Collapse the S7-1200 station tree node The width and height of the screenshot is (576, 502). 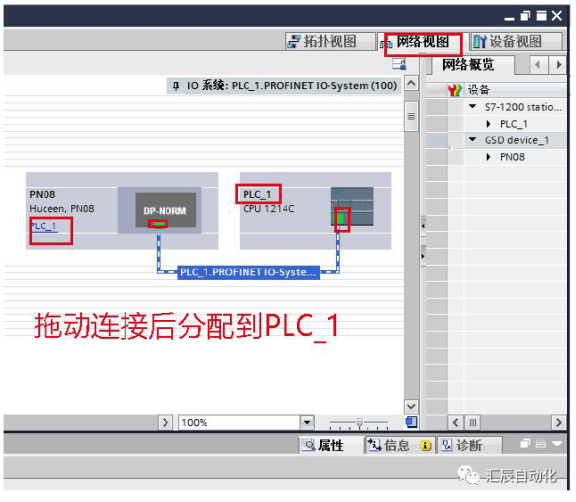coord(472,106)
